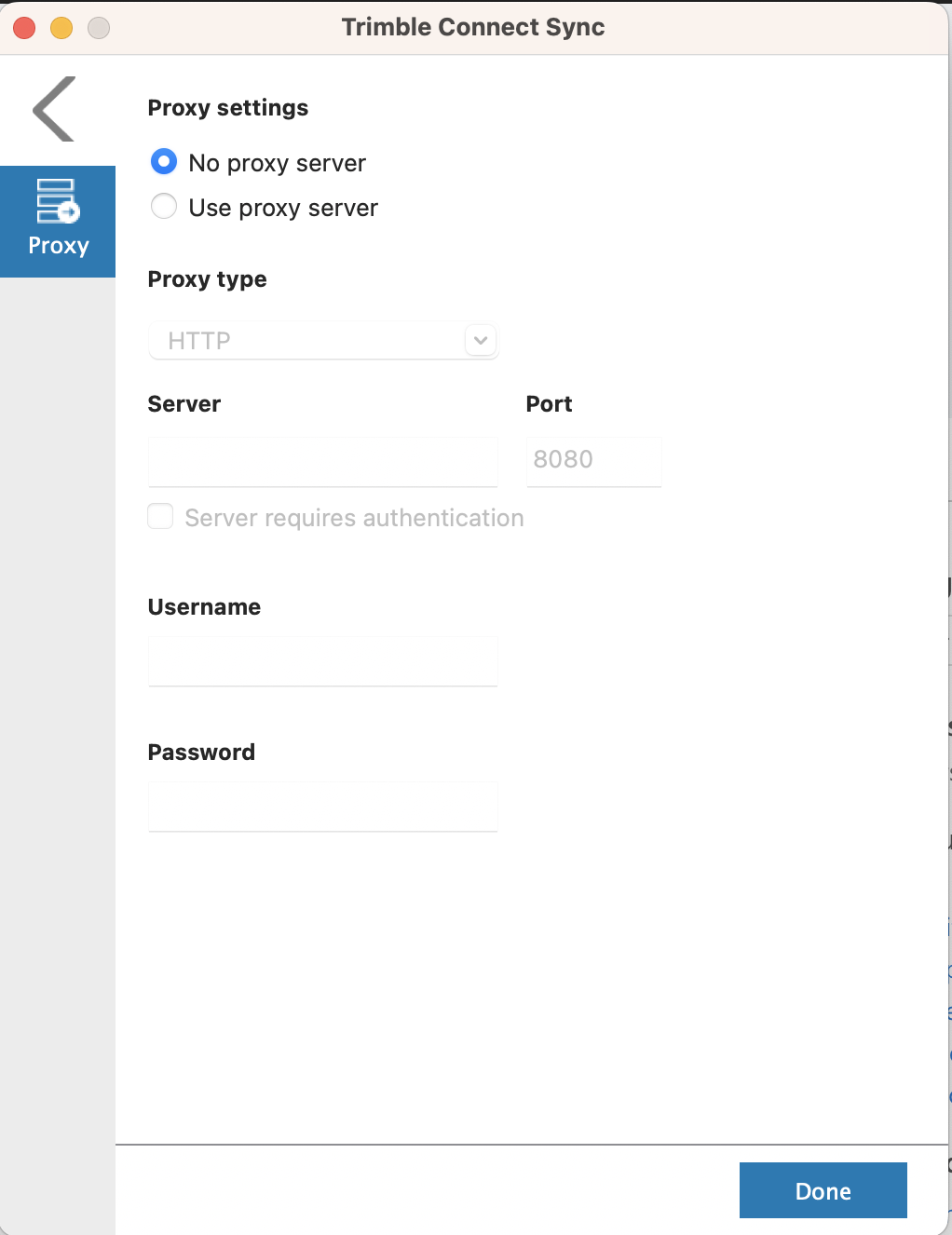
Task: Open the Proxy tab label
Action: [x=59, y=246]
